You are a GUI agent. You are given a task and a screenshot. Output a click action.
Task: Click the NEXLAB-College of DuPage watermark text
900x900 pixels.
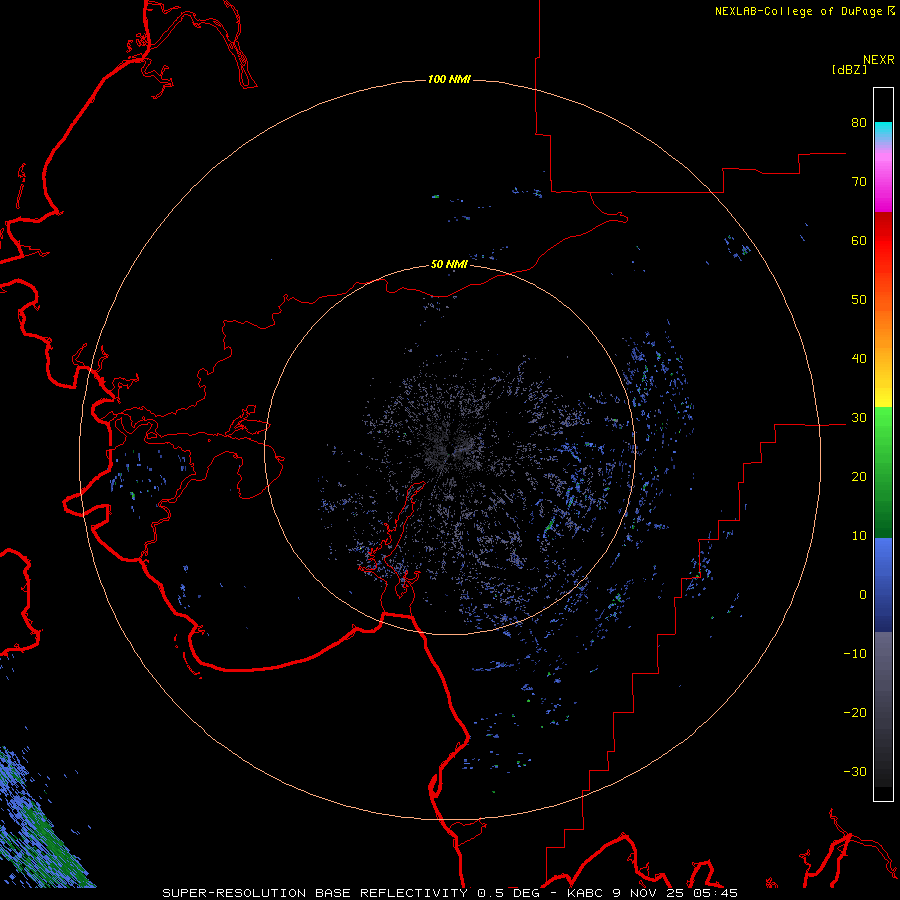click(804, 11)
